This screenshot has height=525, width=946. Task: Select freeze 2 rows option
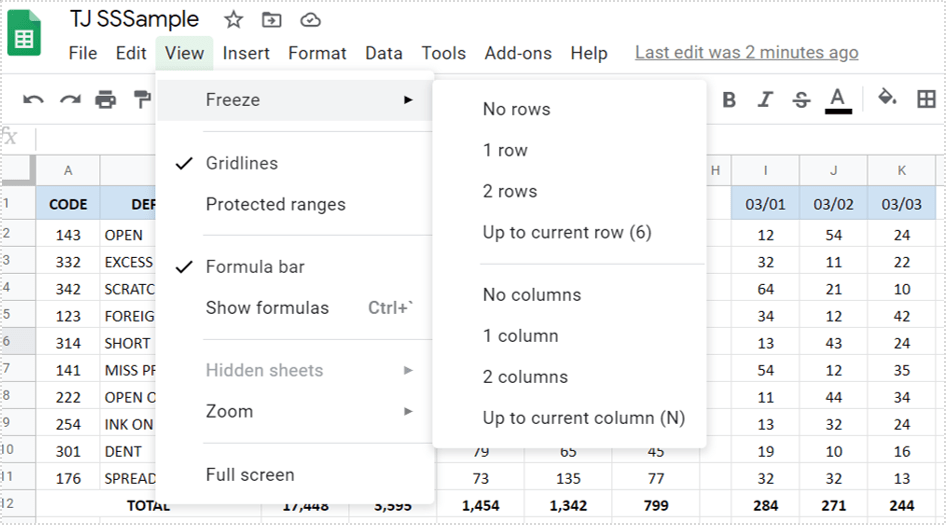click(x=510, y=191)
